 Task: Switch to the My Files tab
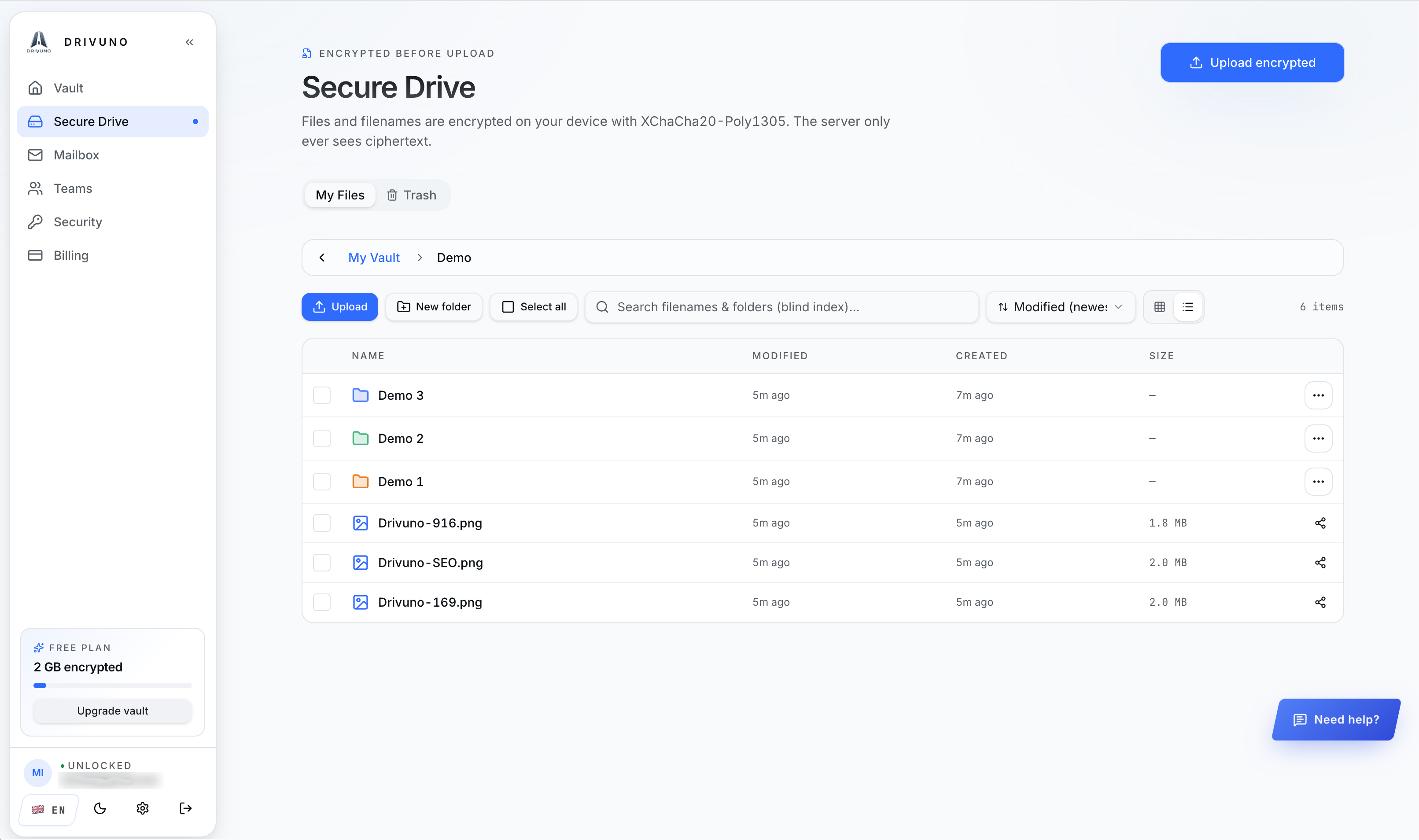point(340,195)
